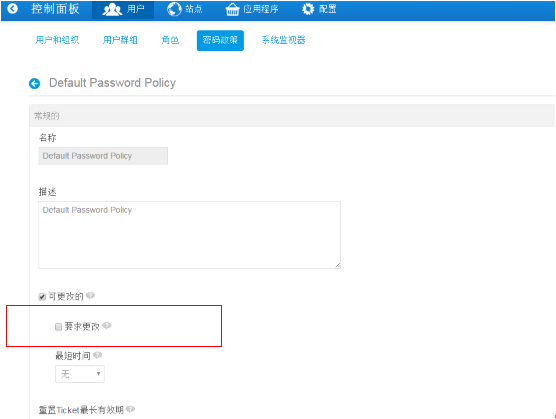Click the 控制面板 title text
This screenshot has height=419, width=556.
coord(55,9)
